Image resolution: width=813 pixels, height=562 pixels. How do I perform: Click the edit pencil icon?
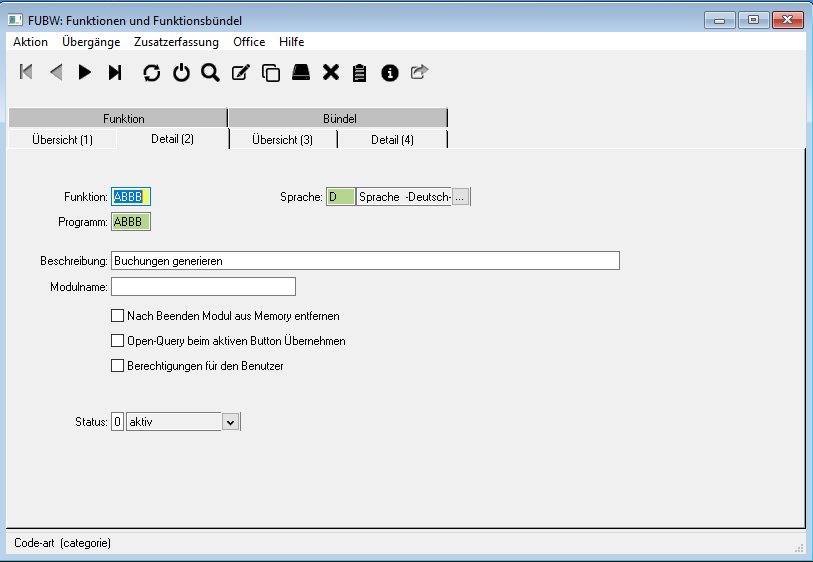pos(240,72)
